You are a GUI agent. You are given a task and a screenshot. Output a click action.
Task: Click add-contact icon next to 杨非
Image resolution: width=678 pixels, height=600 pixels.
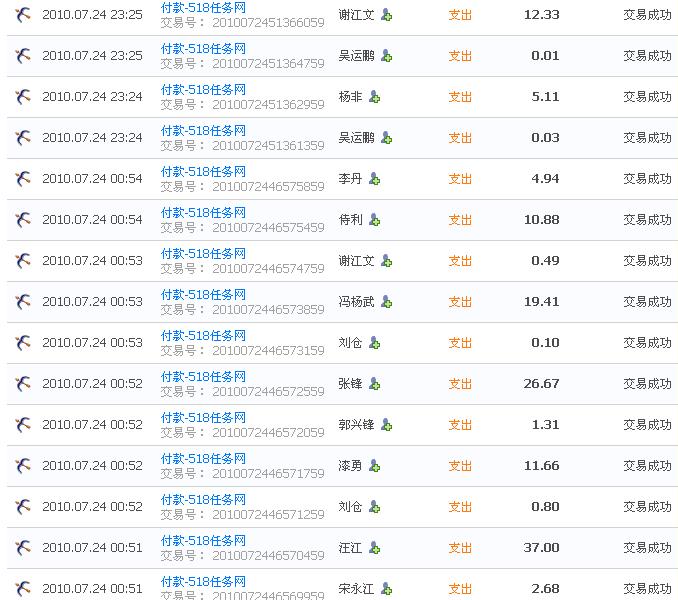click(374, 97)
